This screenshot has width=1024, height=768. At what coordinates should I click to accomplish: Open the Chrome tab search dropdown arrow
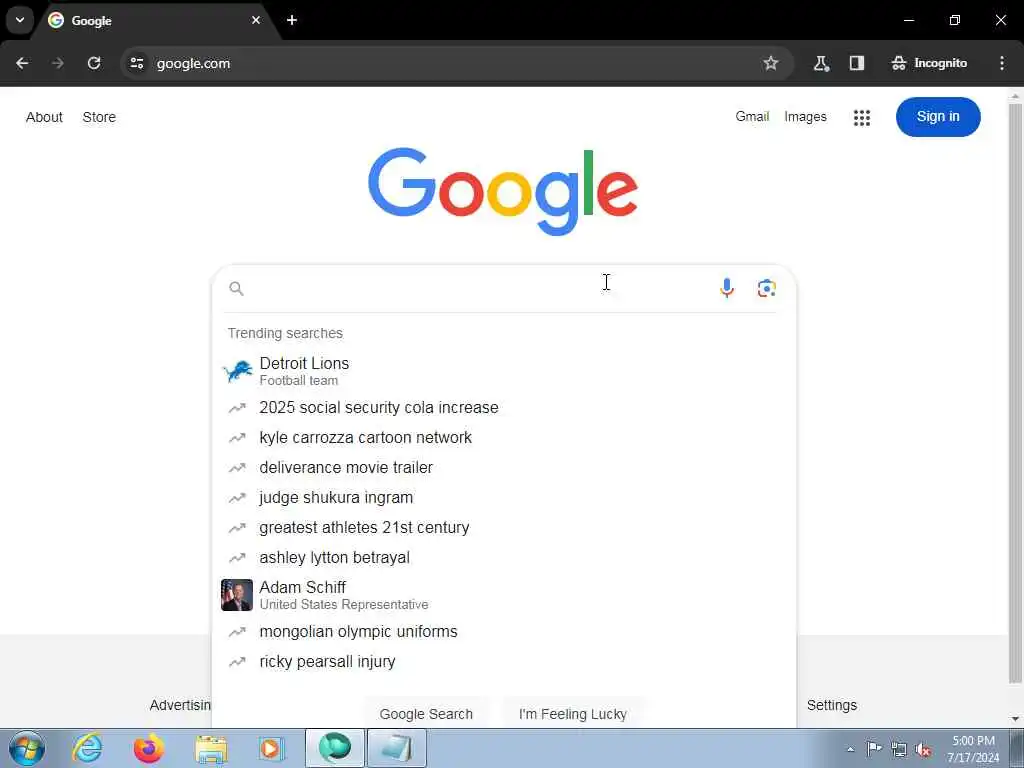(20, 20)
